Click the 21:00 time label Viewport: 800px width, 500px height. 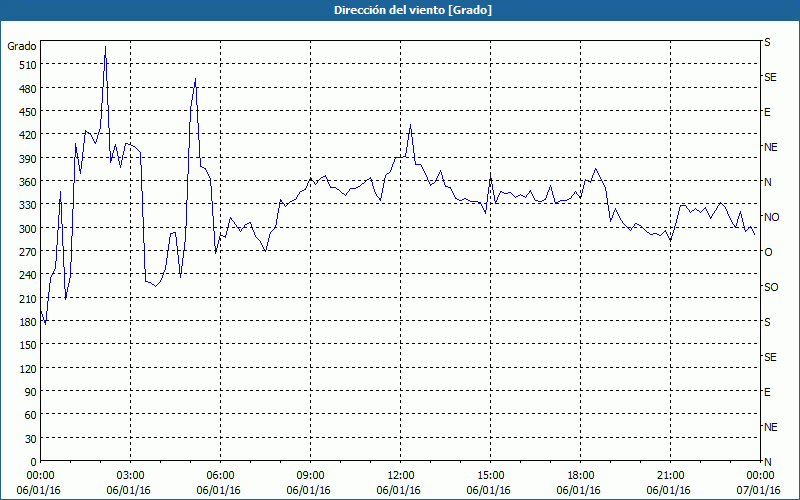(670, 476)
